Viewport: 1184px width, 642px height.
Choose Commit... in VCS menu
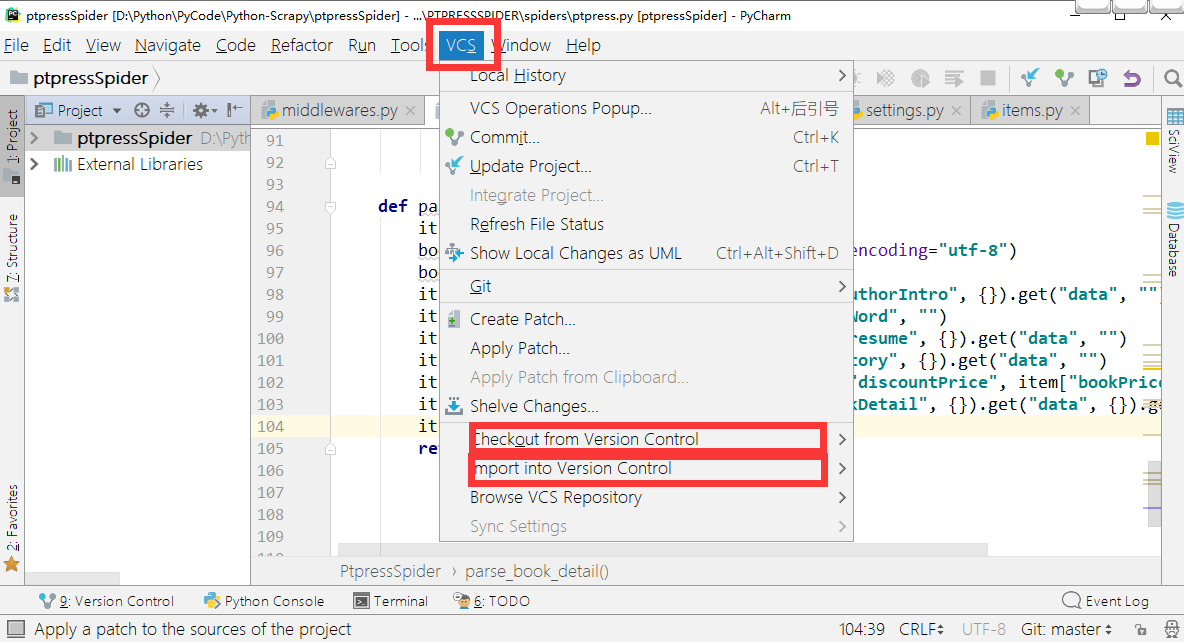646,137
